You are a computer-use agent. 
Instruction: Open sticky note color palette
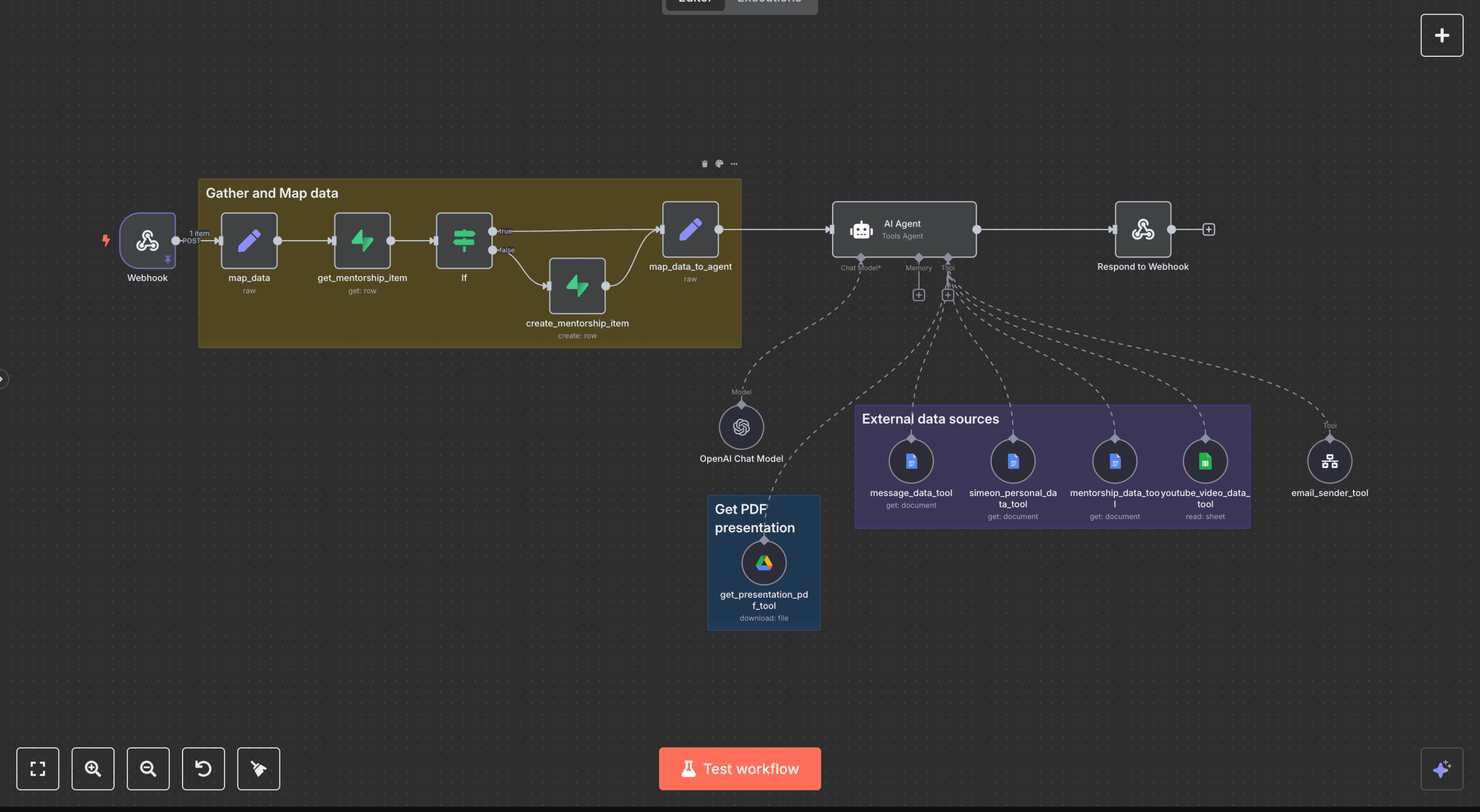(x=719, y=164)
